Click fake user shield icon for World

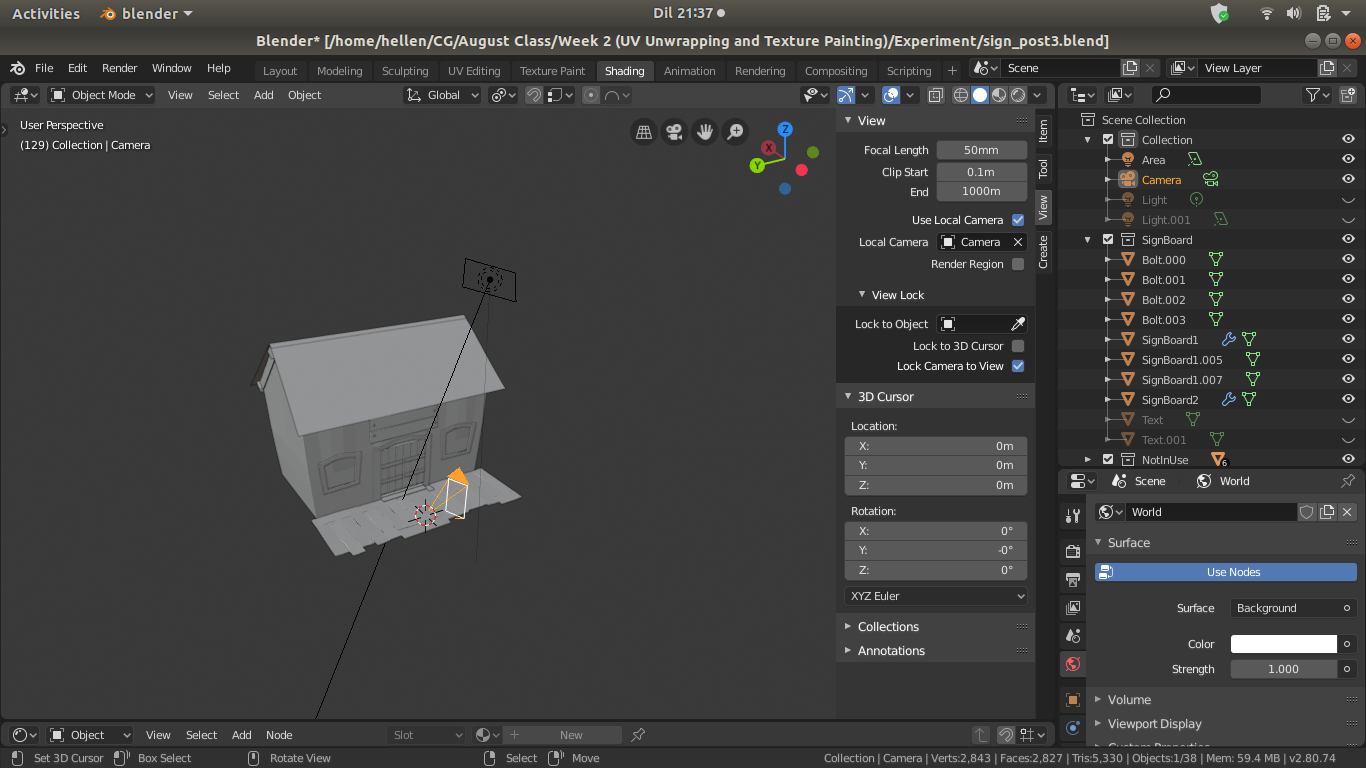[1306, 512]
